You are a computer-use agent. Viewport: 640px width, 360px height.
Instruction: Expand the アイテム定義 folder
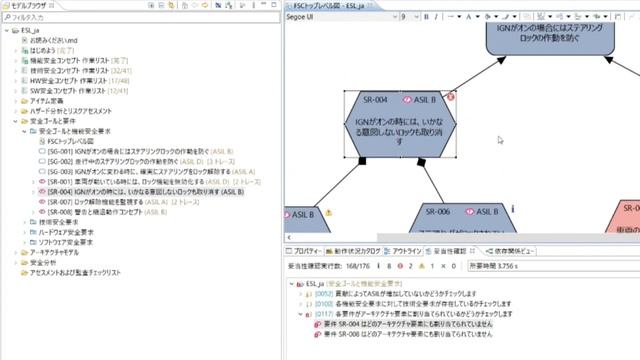coord(16,101)
